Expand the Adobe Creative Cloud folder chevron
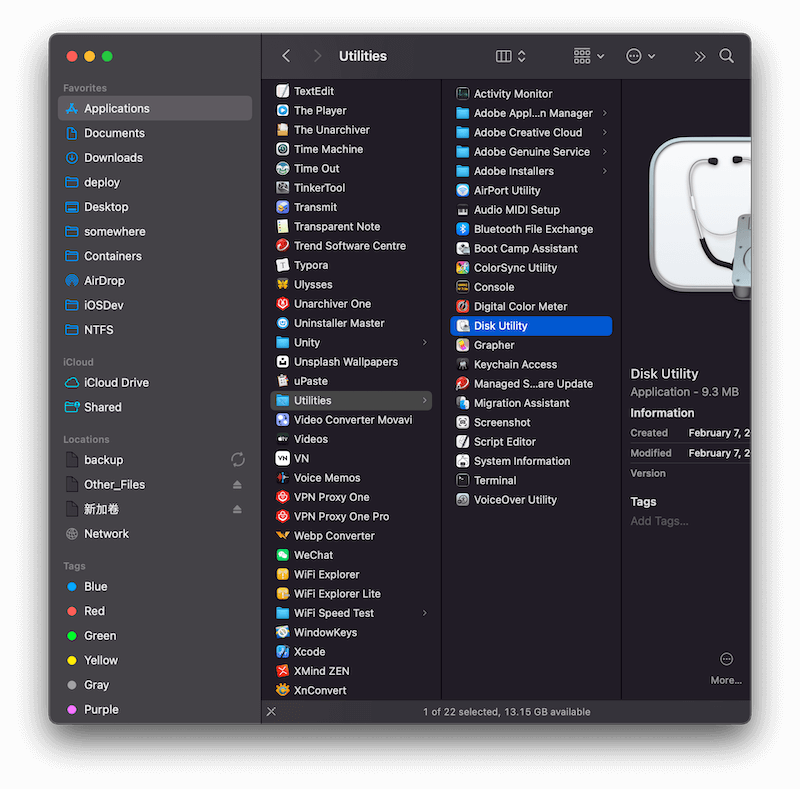 605,132
